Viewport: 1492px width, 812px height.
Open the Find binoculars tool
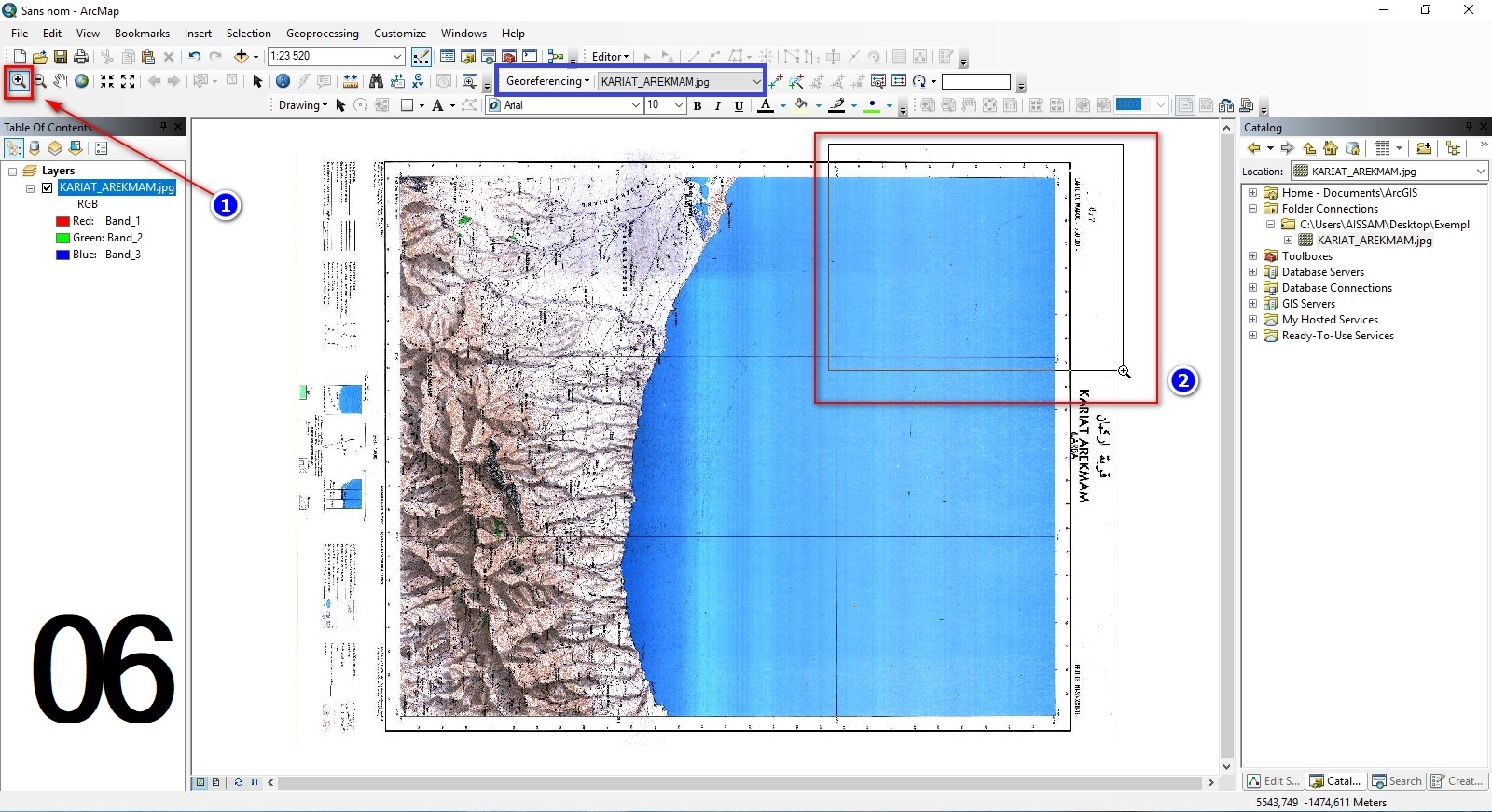pyautogui.click(x=376, y=81)
